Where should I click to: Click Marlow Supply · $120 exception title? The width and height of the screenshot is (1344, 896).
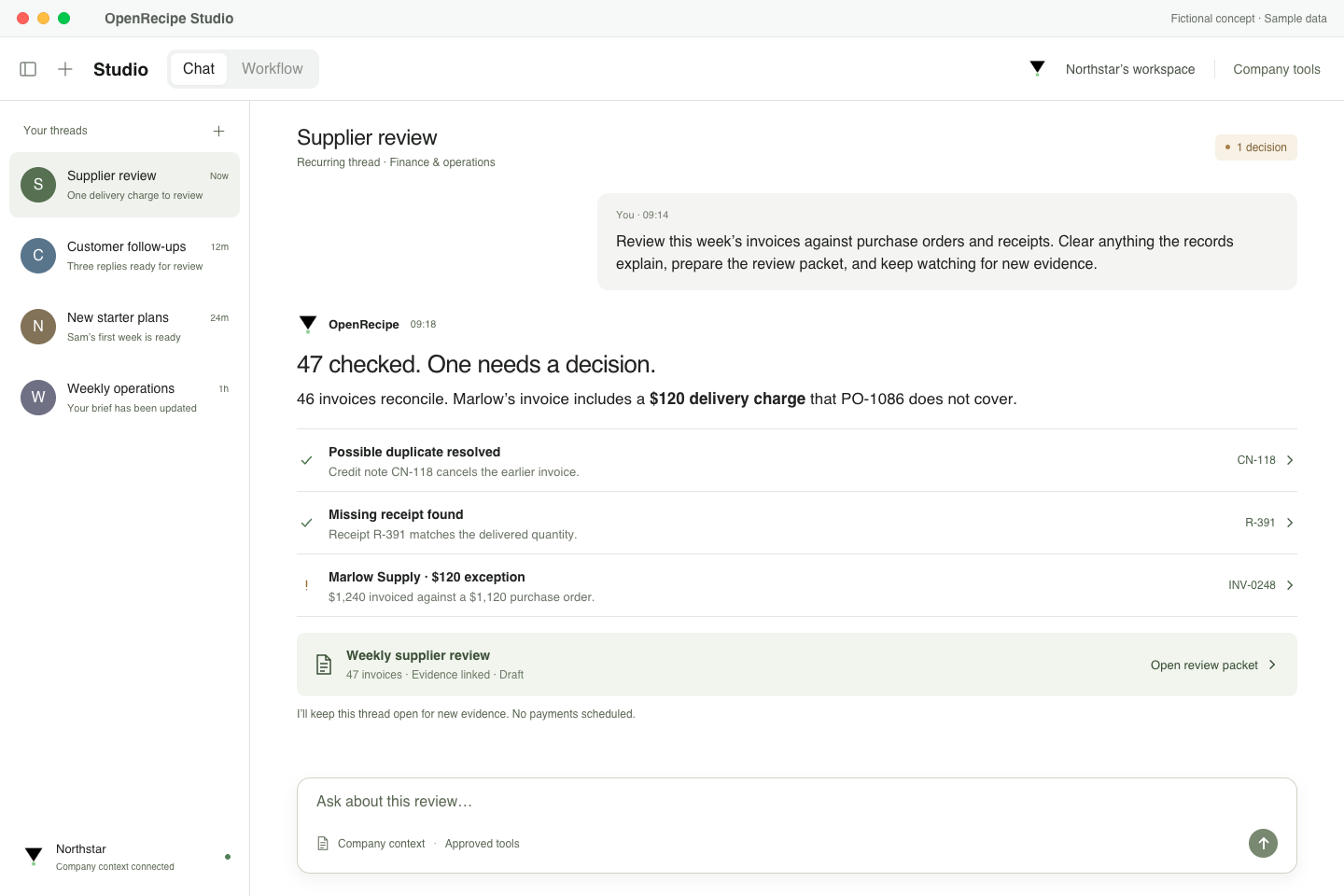pyautogui.click(x=427, y=577)
